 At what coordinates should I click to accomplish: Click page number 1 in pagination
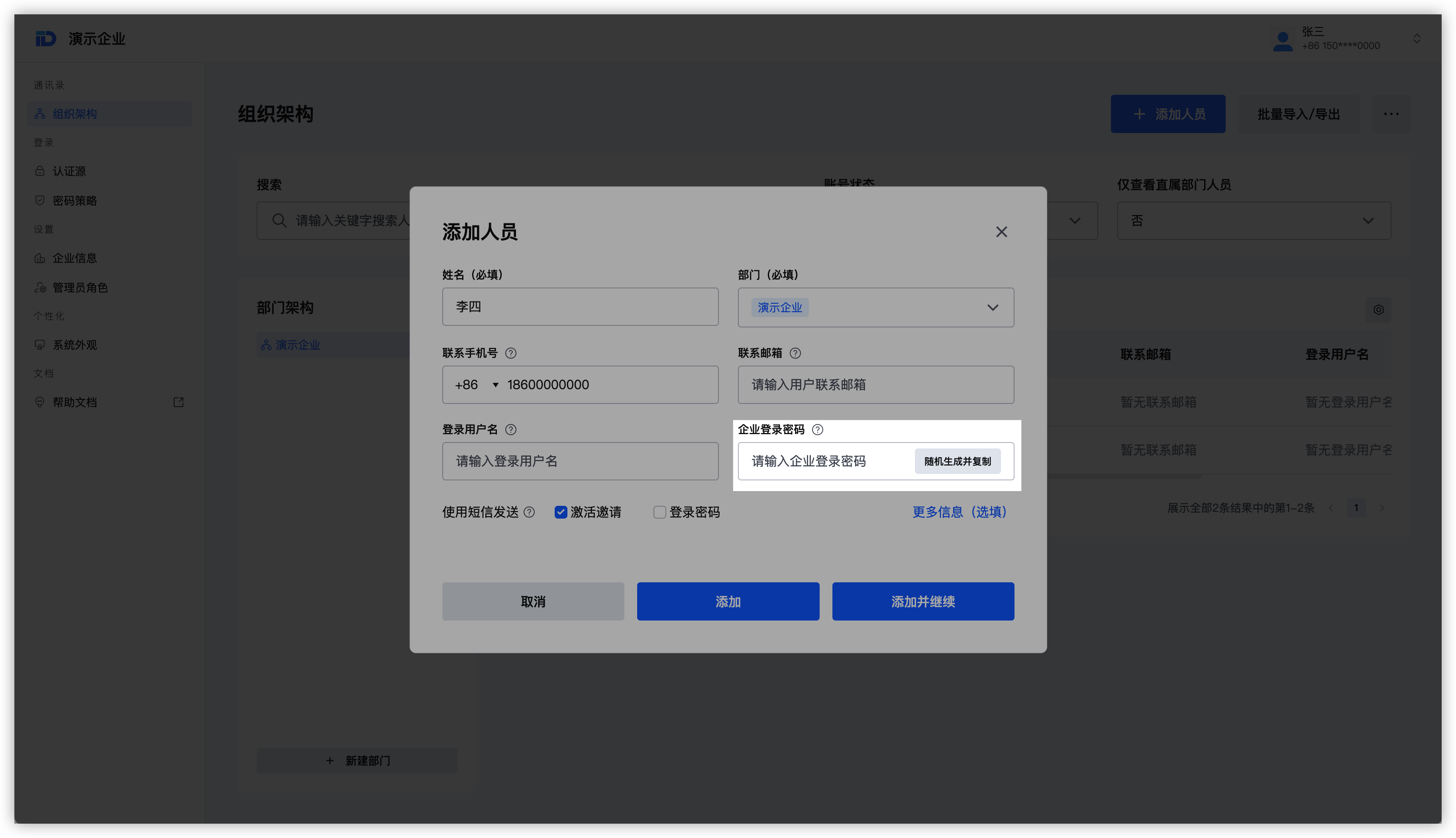(1356, 508)
